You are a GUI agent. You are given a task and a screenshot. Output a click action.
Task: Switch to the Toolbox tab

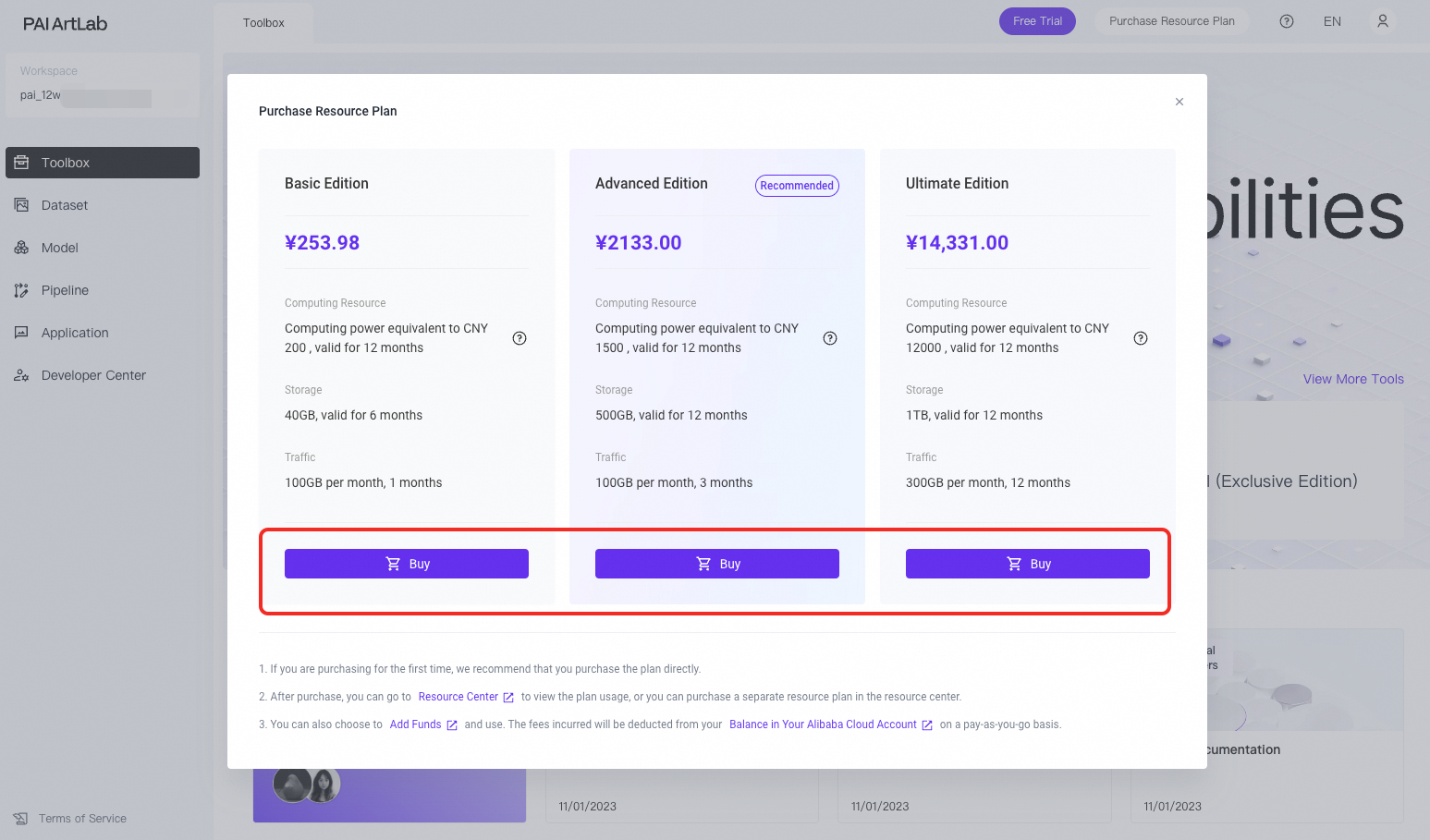(x=263, y=22)
